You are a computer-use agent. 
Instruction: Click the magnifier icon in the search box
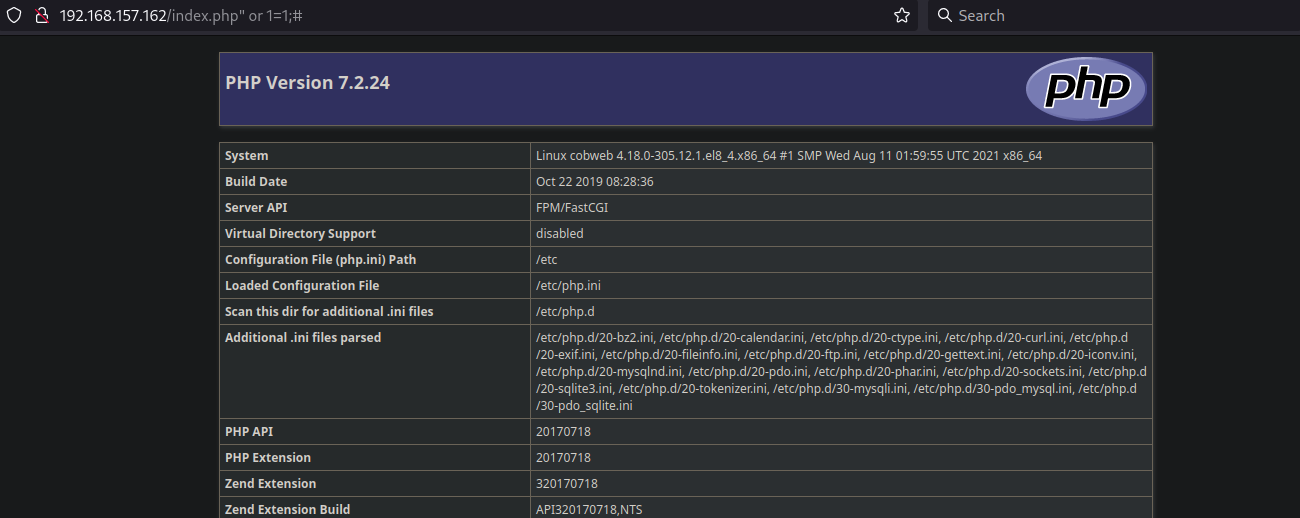coord(945,16)
